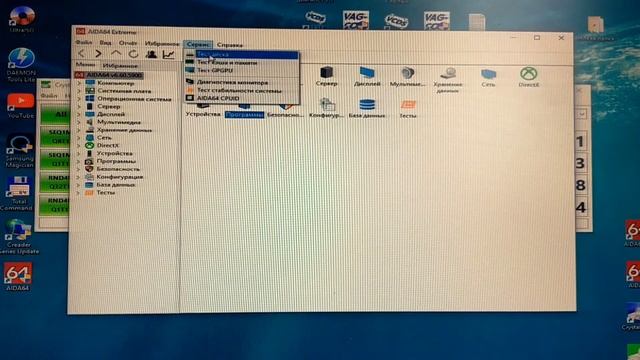Open YouTube desktop shortcut
Viewport: 640px width, 360px height.
coord(20,106)
